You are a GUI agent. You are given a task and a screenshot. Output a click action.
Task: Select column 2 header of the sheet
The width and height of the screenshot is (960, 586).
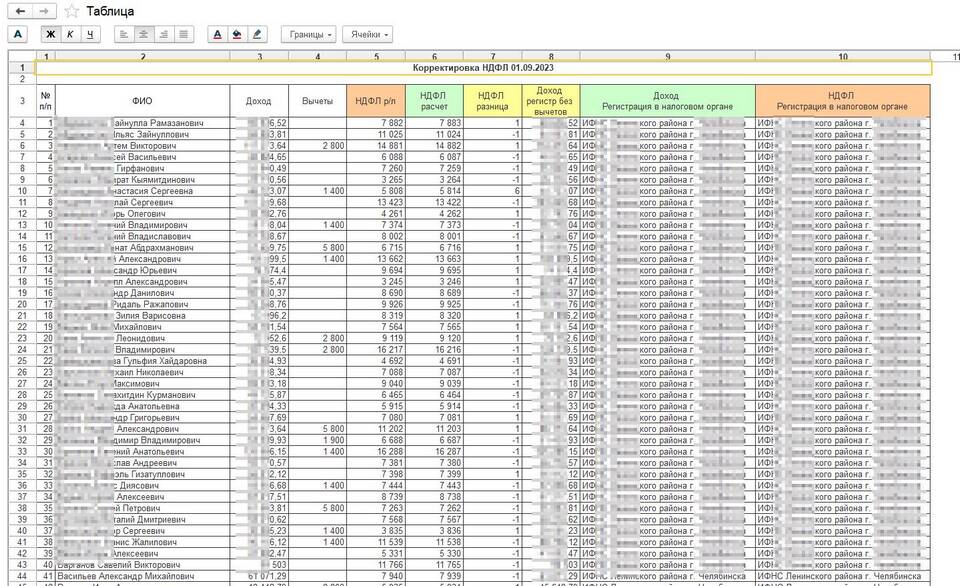[x=143, y=56]
